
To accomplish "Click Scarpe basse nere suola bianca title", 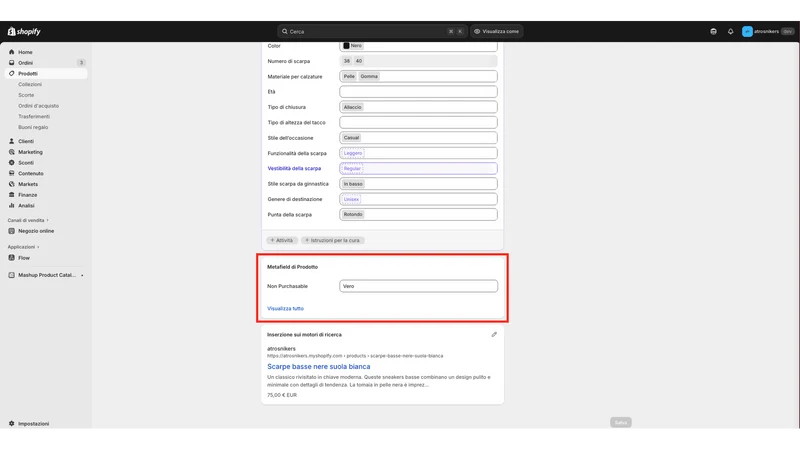I will point(319,366).
